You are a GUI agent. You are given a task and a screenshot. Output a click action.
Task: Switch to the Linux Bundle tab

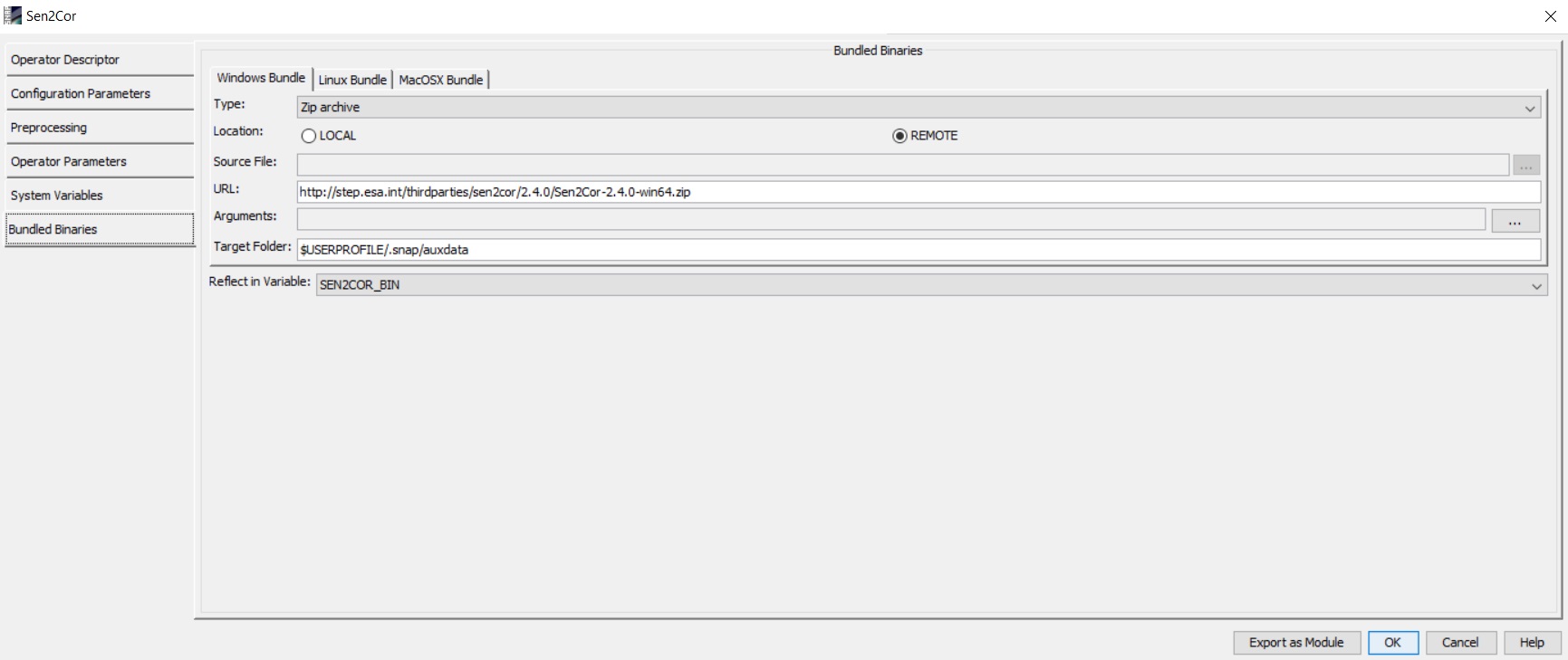pos(352,80)
